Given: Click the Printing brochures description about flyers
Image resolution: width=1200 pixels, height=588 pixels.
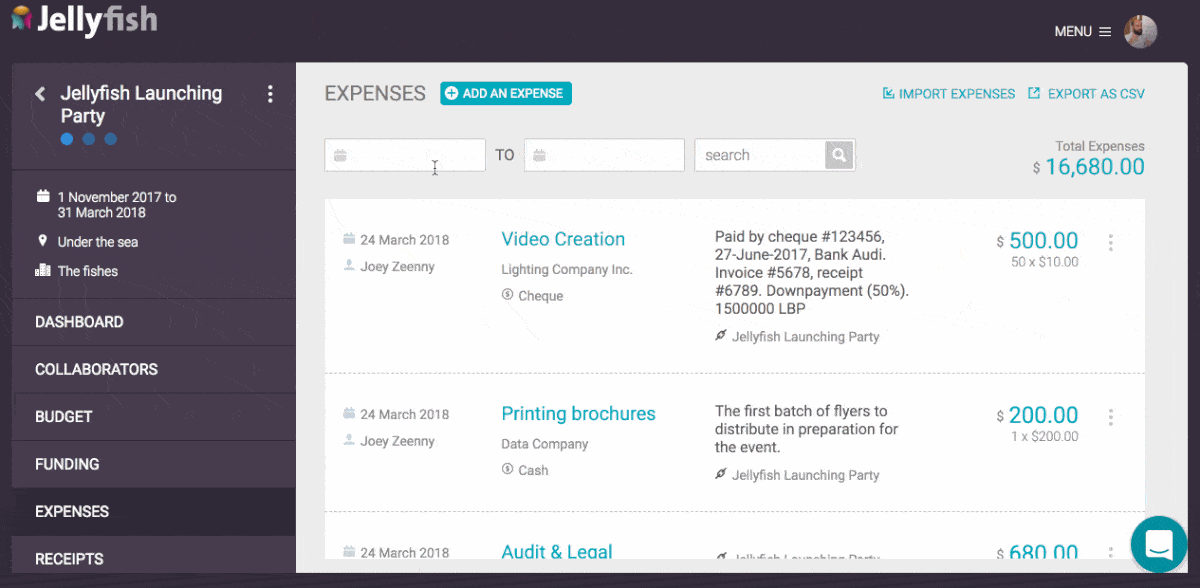Looking at the screenshot, I should (807, 429).
